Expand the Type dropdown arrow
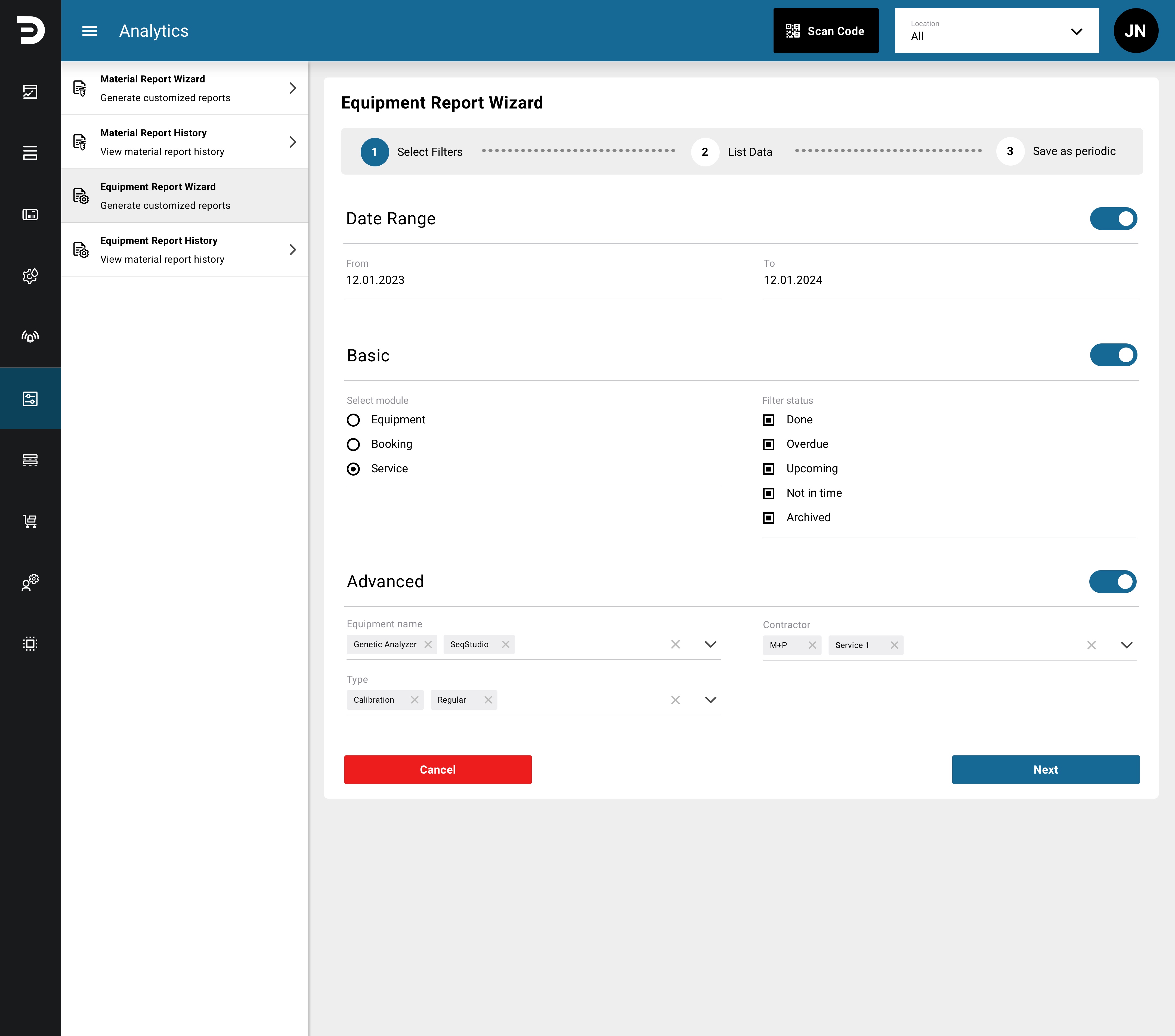The height and width of the screenshot is (1036, 1175). coord(710,700)
